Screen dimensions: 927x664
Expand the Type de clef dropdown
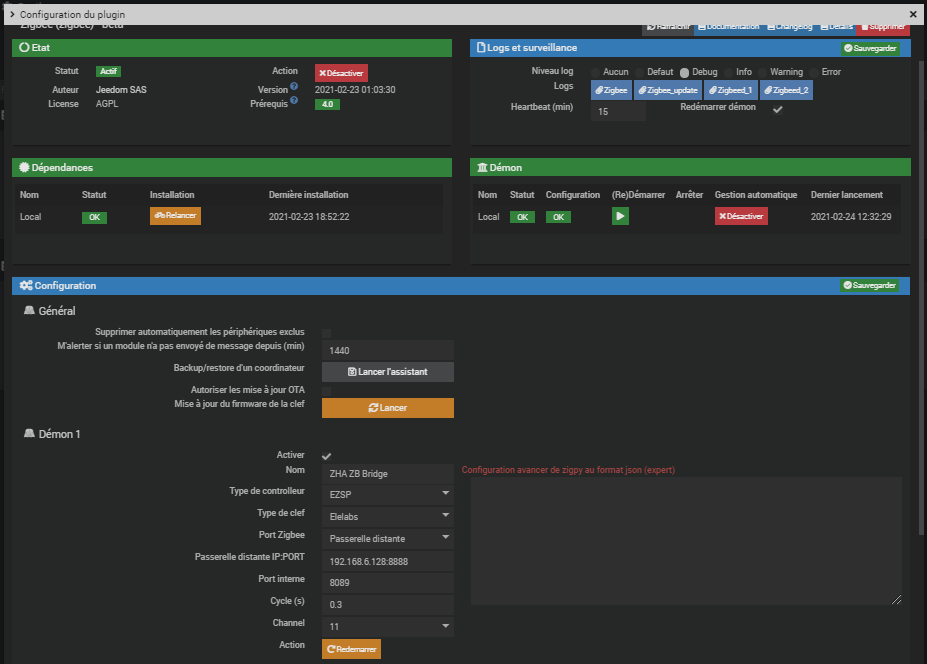tap(388, 516)
